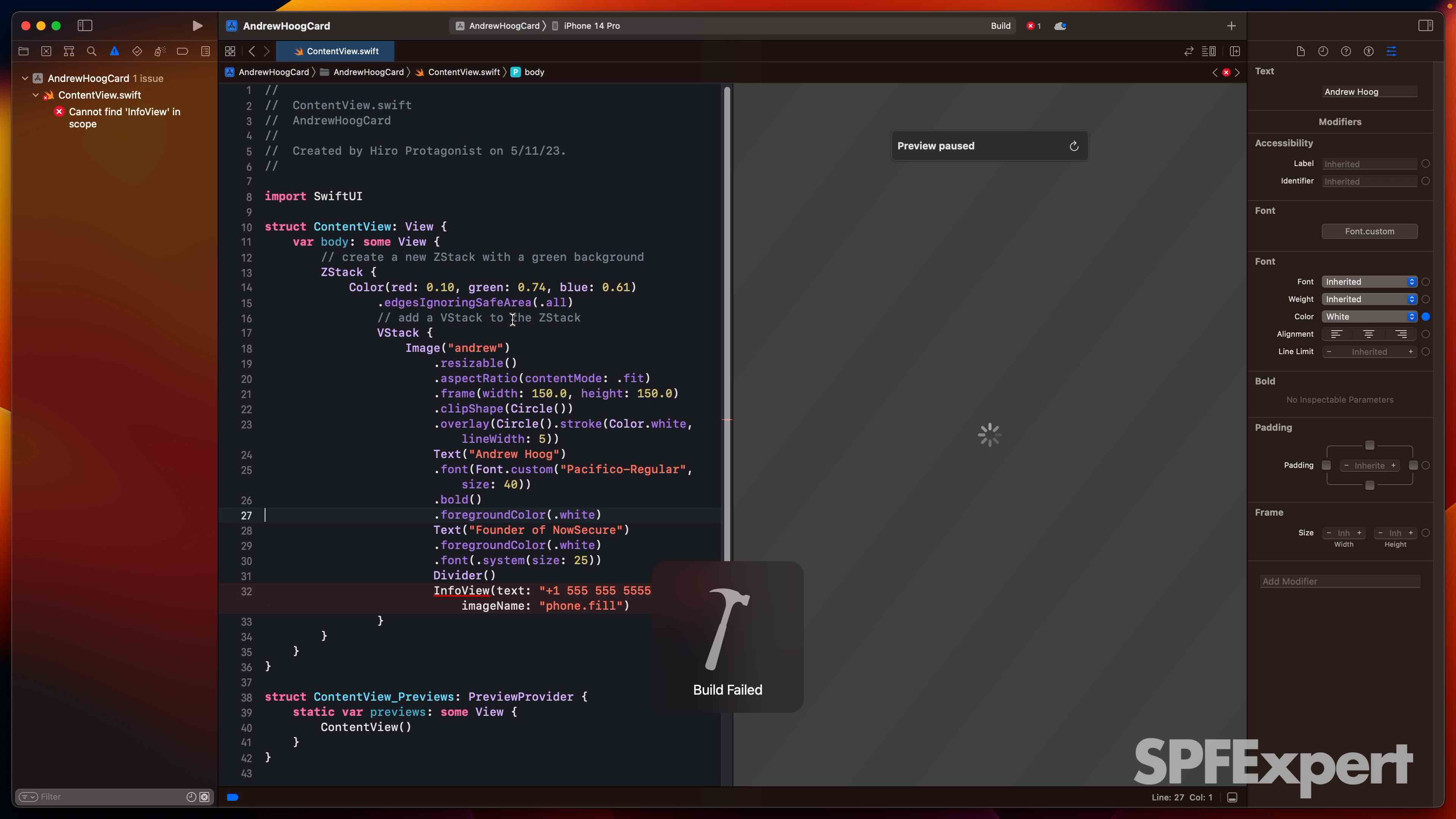Screen dimensions: 1456x819
Task: Toggle the Padding enable switch
Action: point(1425,464)
